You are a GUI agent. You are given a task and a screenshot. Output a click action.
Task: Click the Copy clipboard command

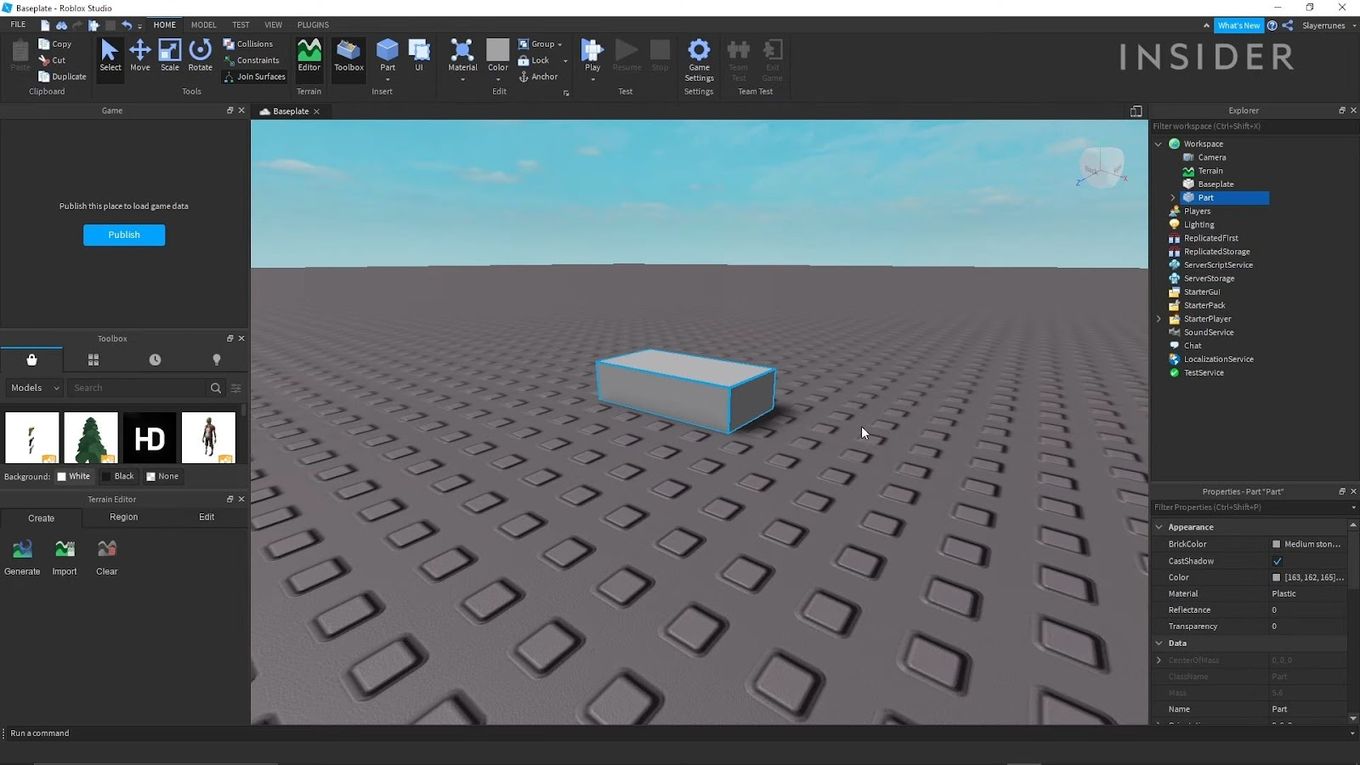(55, 44)
